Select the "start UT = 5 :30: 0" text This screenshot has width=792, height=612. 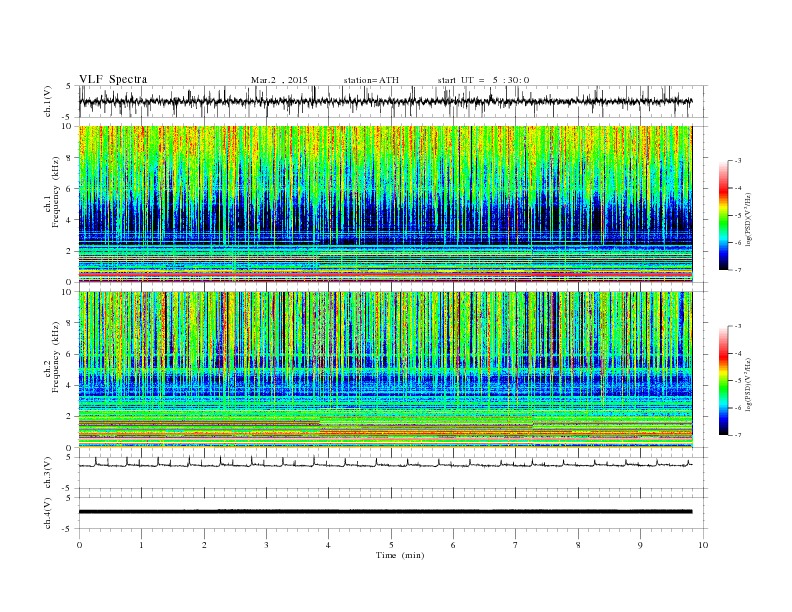[483, 80]
